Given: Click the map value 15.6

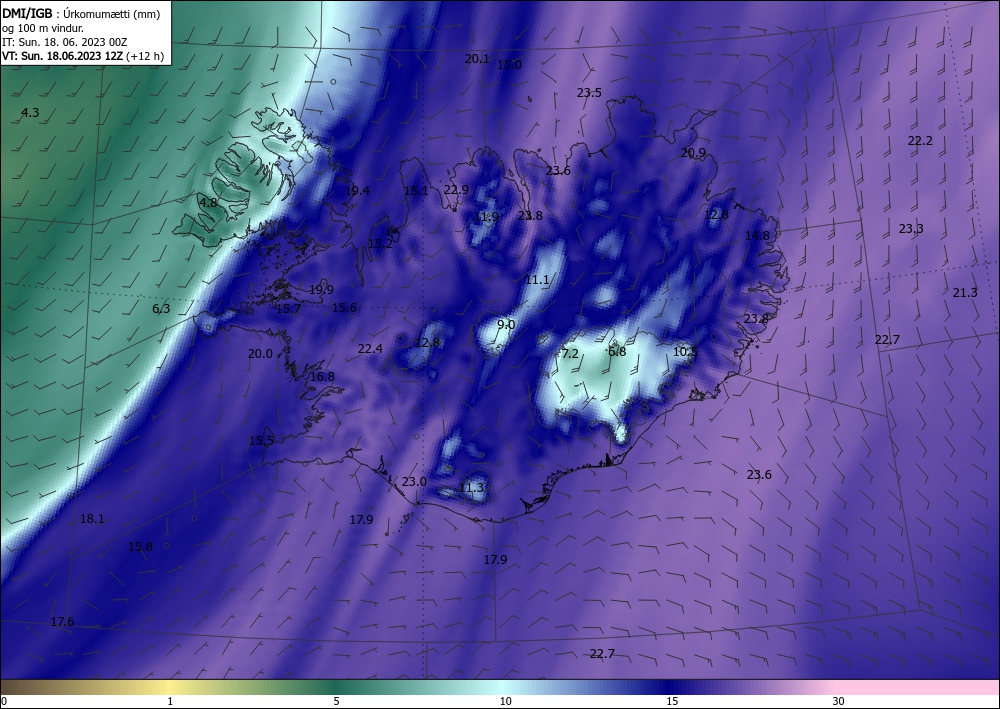Looking at the screenshot, I should tap(344, 308).
